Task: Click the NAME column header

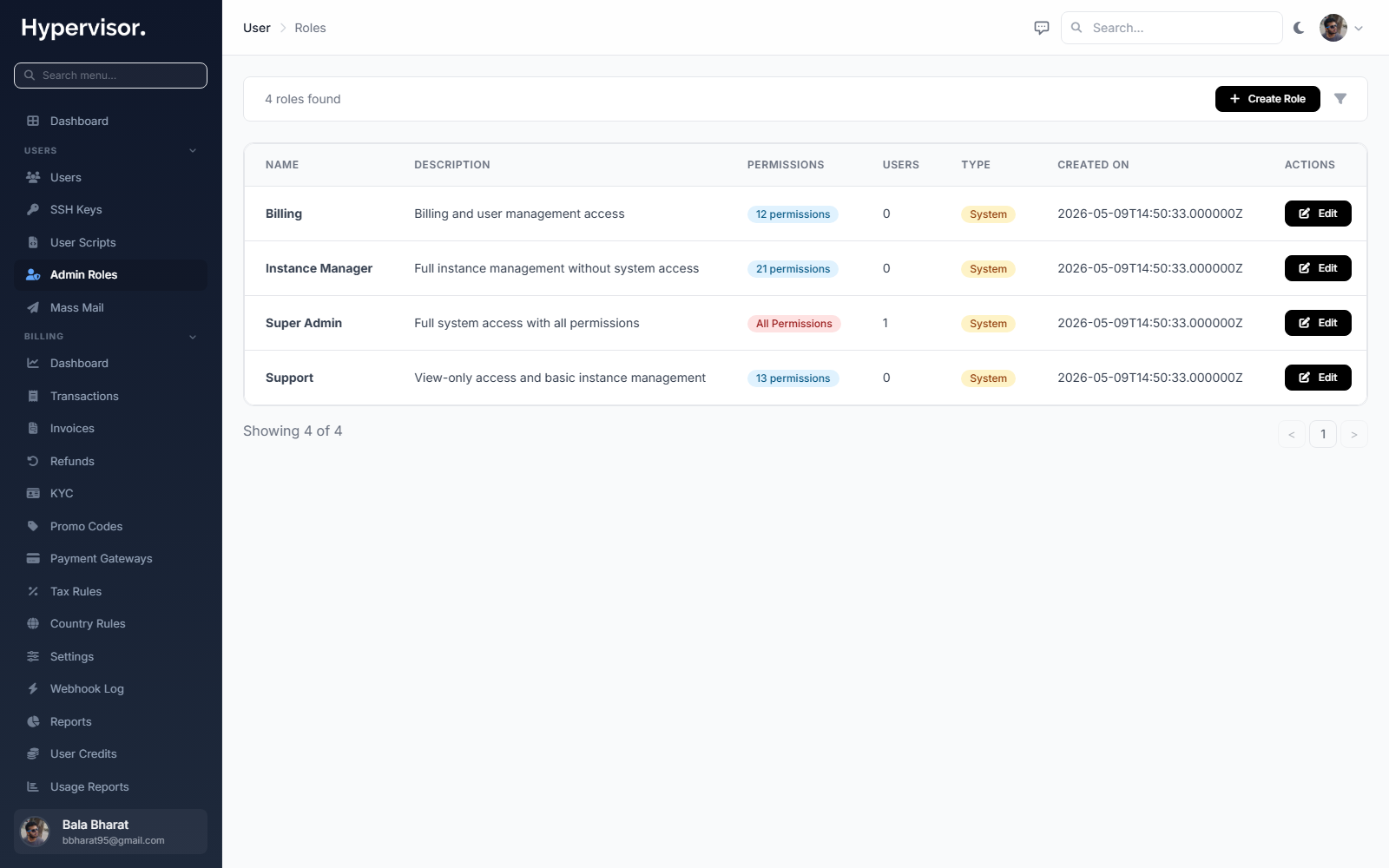Action: (282, 165)
